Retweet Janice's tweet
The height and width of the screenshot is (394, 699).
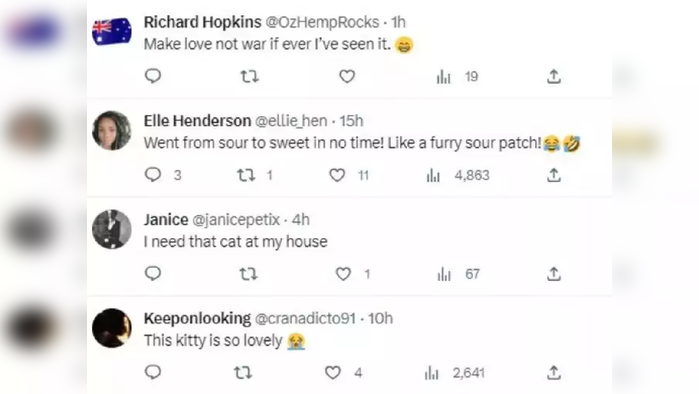click(248, 274)
